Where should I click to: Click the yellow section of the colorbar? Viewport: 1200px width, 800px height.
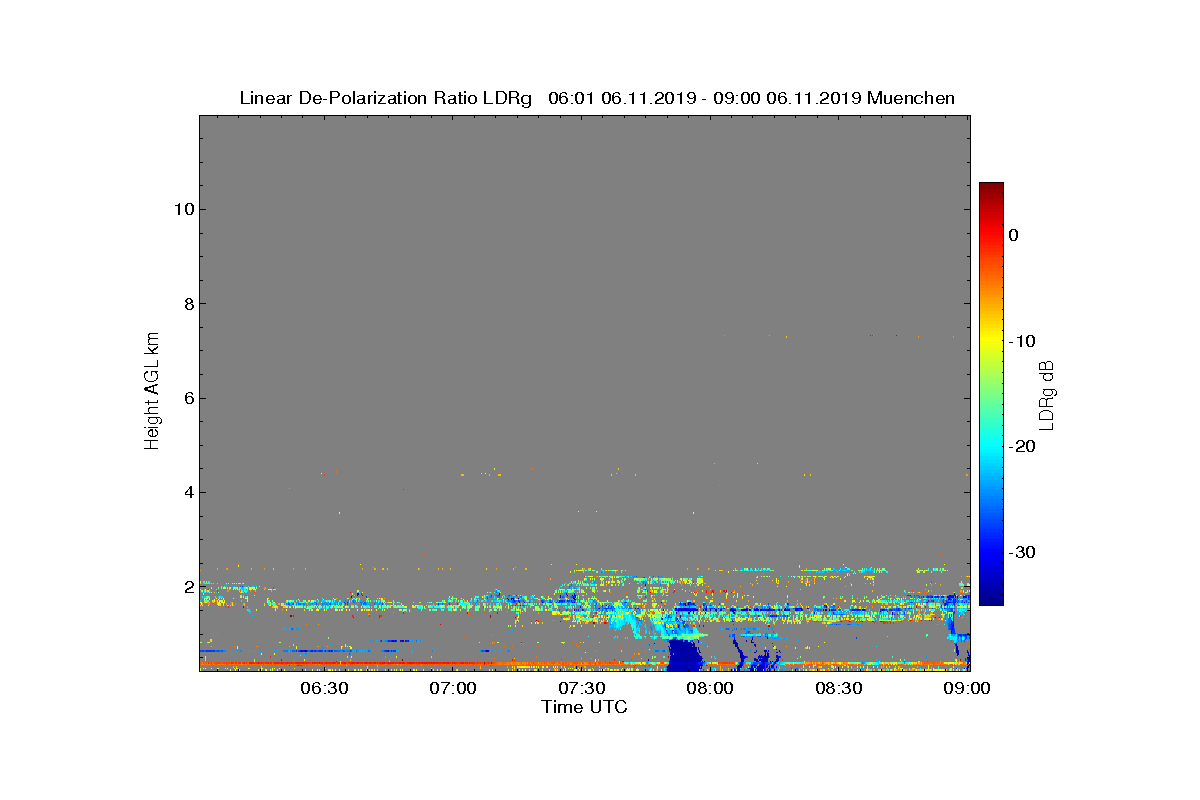991,341
